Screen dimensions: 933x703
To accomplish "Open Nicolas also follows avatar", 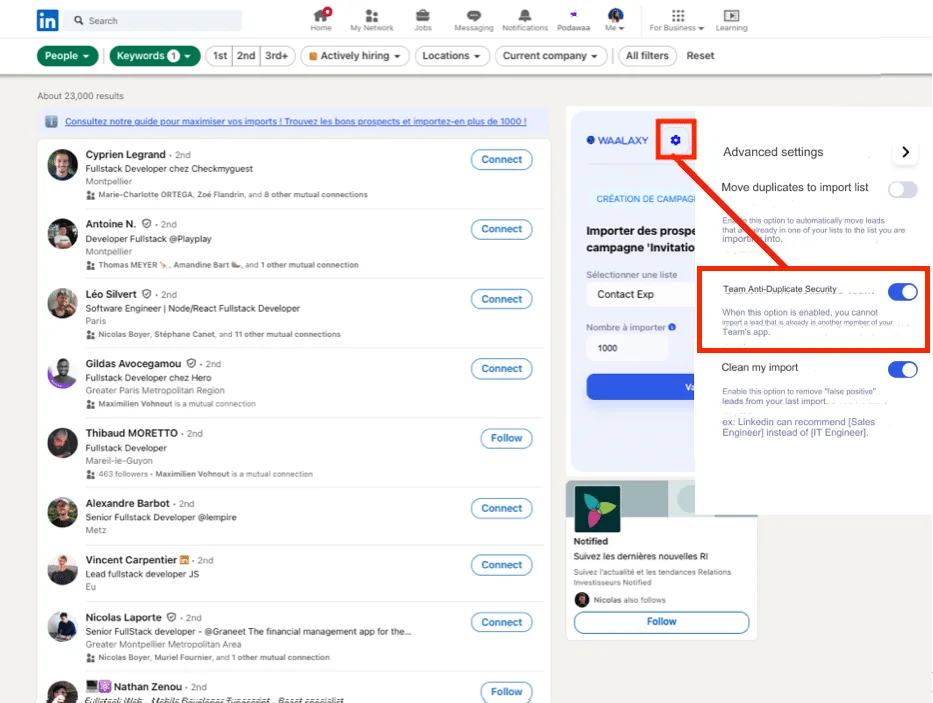I will click(x=581, y=599).
